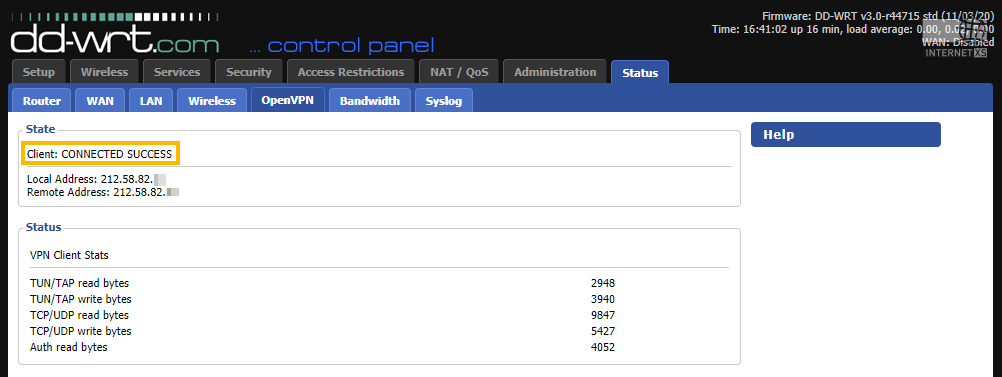
Task: Open the Setup main tab
Action: 38,72
